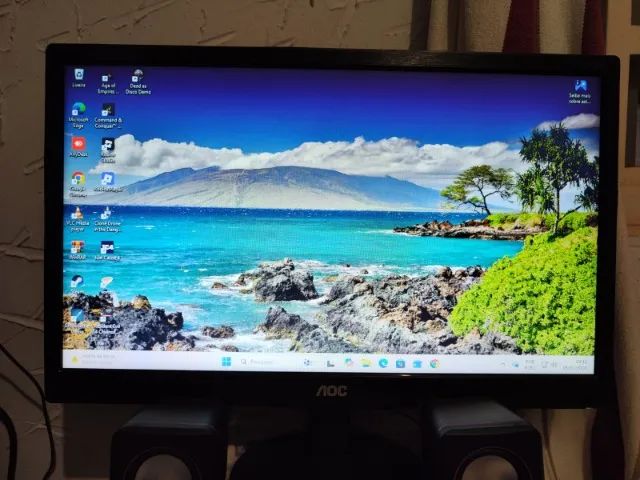
Task: Open the Command & Conquer shortcut
Action: tap(108, 116)
